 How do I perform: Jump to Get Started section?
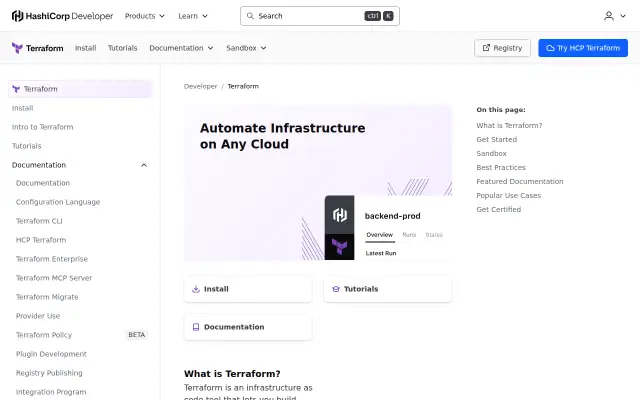click(496, 140)
